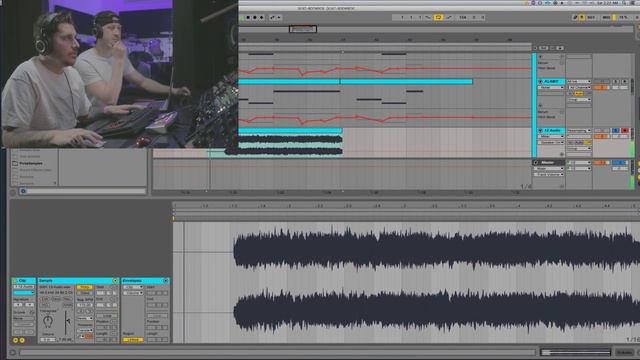The image size is (640, 360).
Task: Halve tempo with :2 button
Action: (x=80, y=311)
